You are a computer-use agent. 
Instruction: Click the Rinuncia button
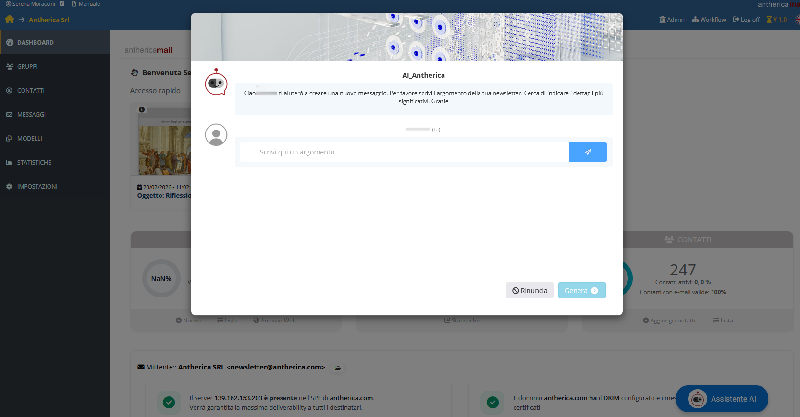pyautogui.click(x=530, y=290)
